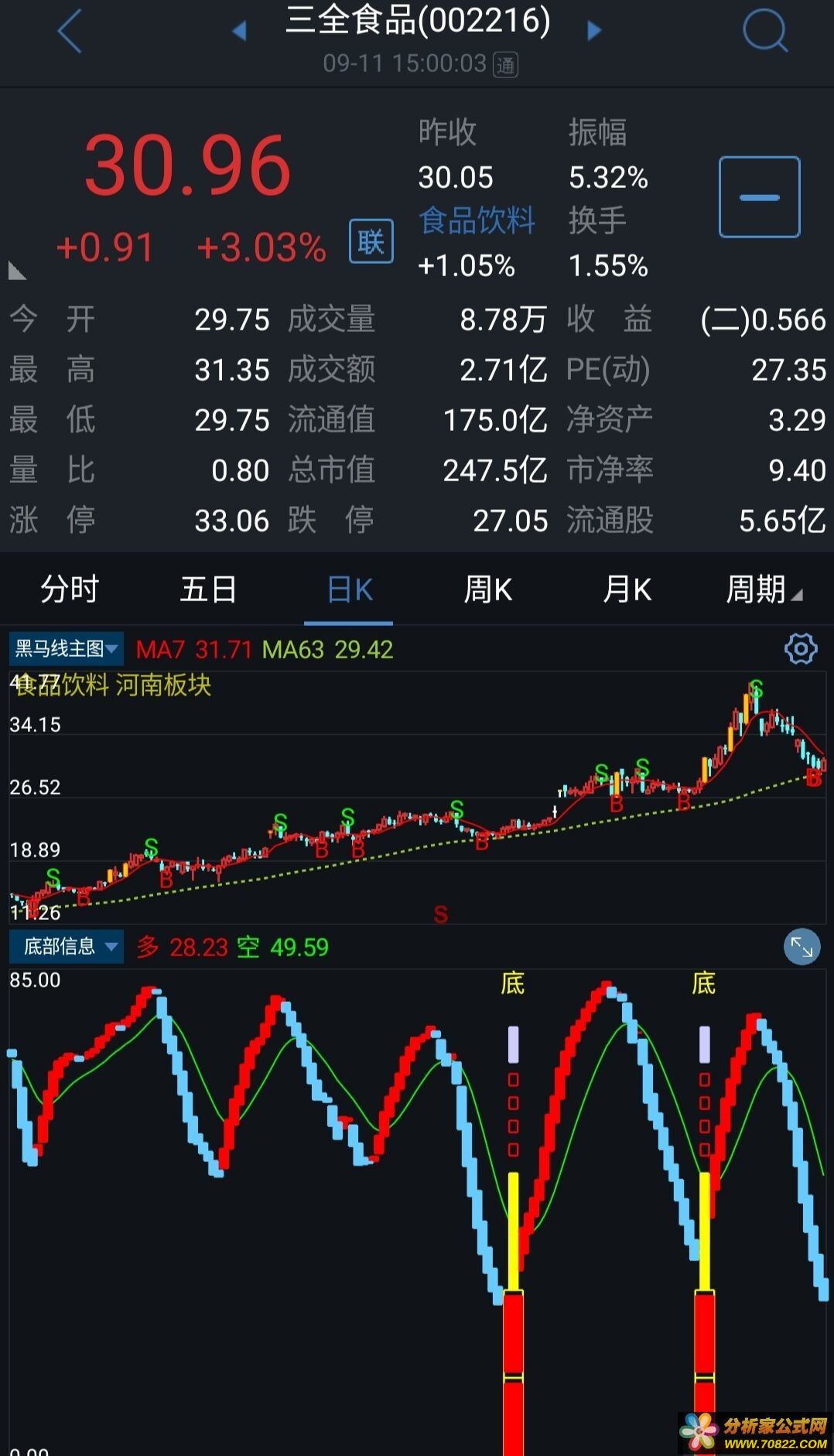Tap the 涨停 33.06 value

tap(231, 521)
